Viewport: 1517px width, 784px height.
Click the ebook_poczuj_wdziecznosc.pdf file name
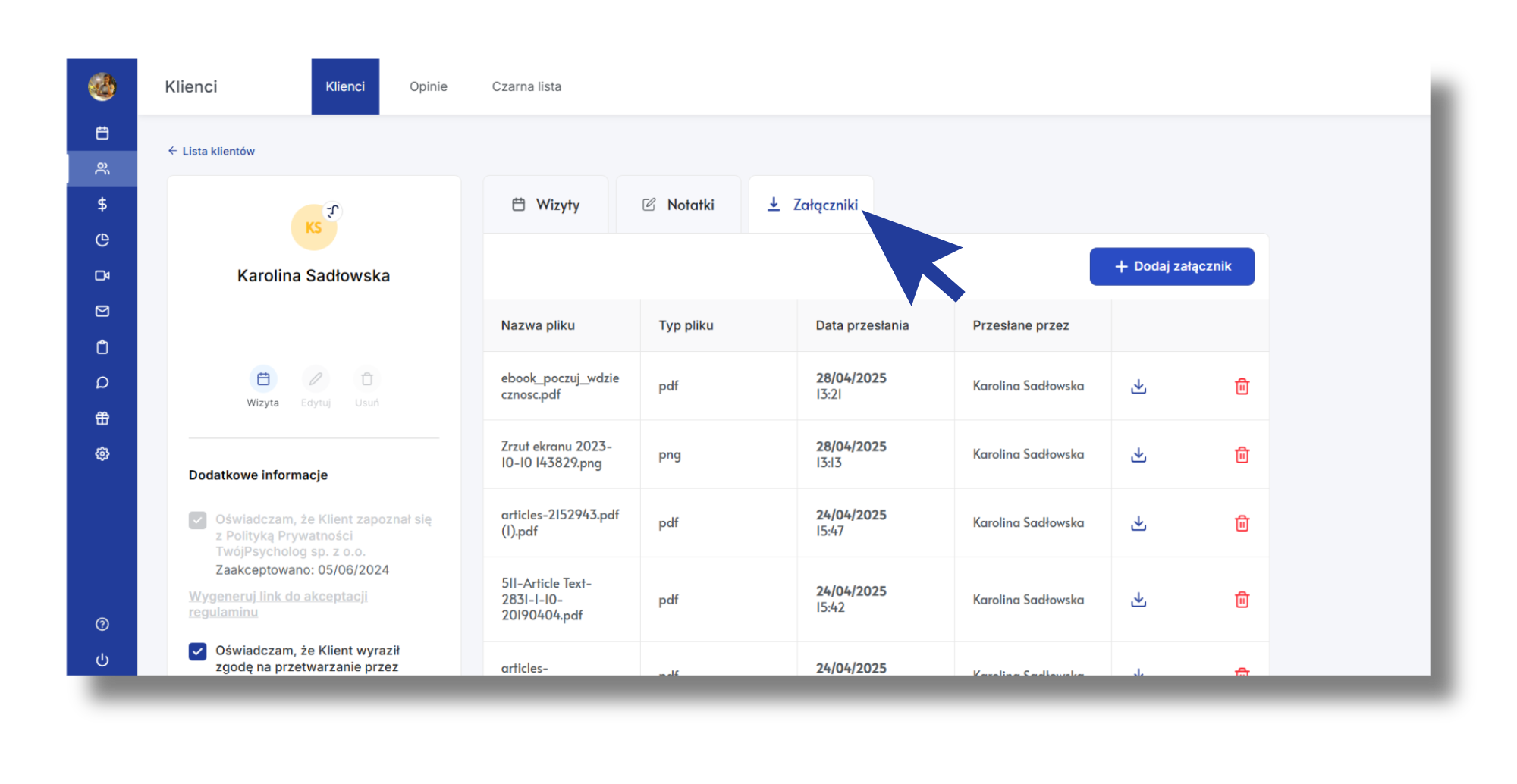[x=560, y=386]
